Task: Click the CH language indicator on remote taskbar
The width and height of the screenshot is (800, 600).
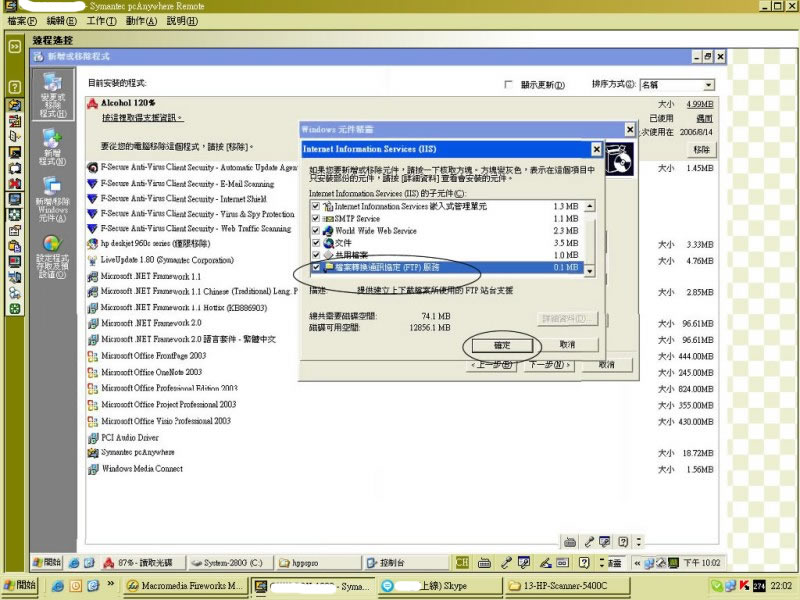Action: [x=462, y=563]
